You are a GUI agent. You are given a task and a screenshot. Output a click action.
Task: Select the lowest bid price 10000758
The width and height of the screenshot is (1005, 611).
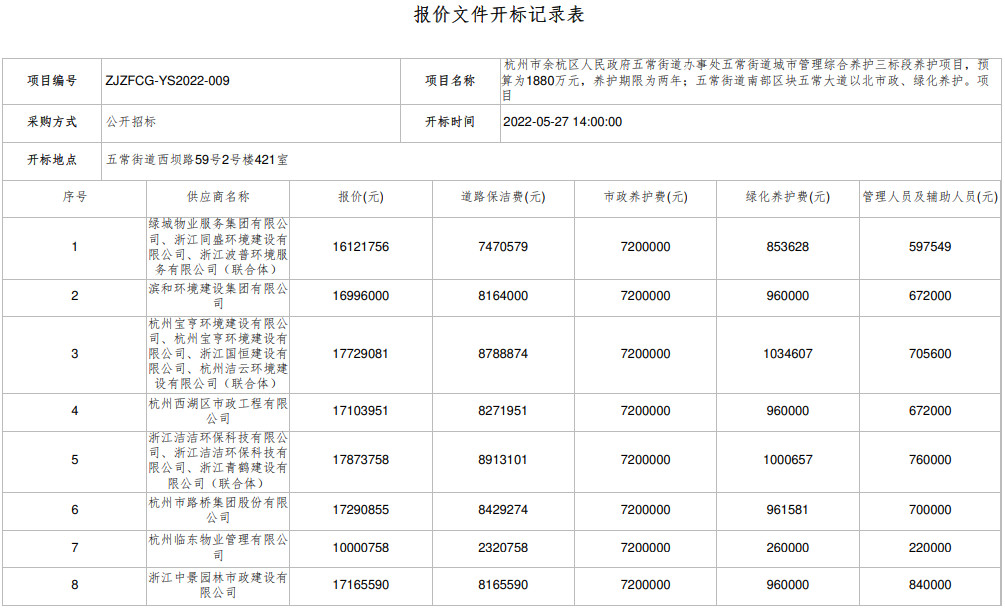[x=360, y=548]
